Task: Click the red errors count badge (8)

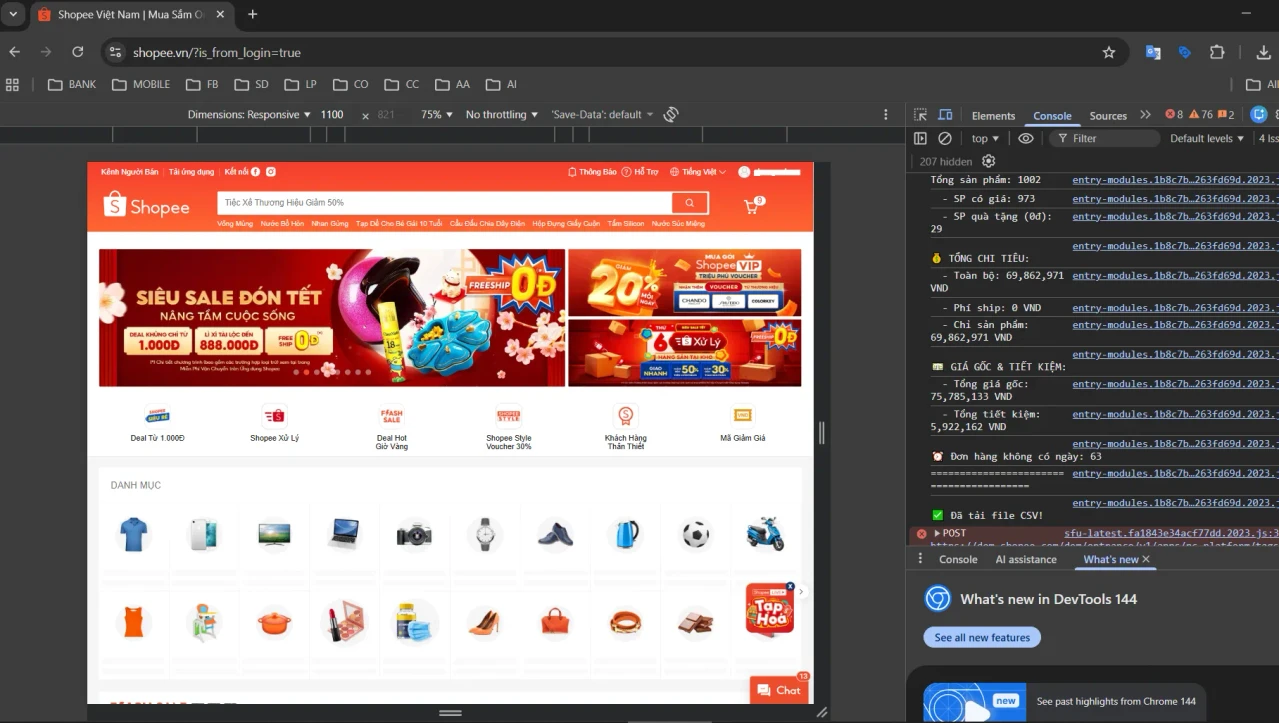Action: coord(1174,115)
